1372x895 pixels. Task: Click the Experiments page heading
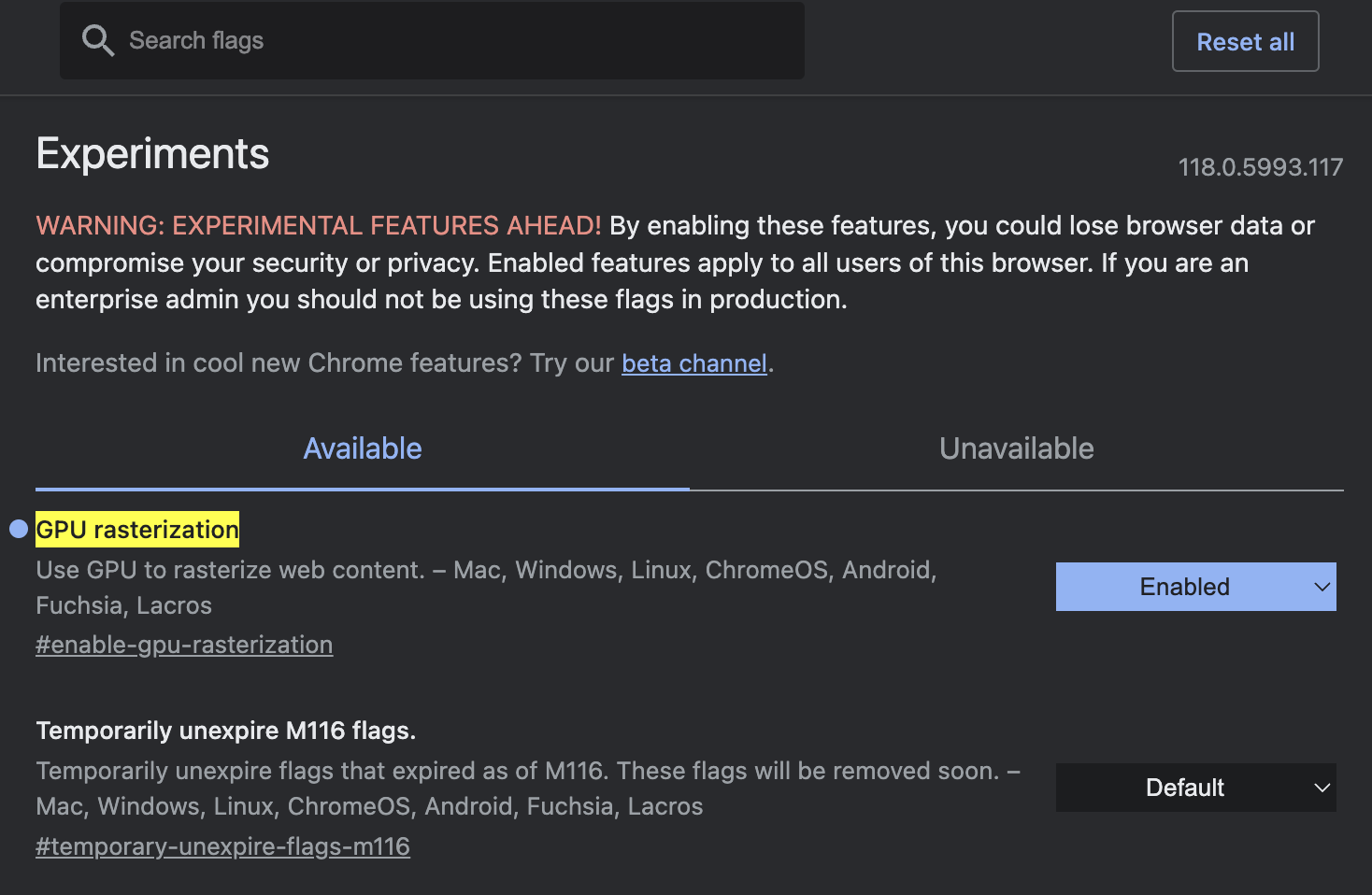152,153
